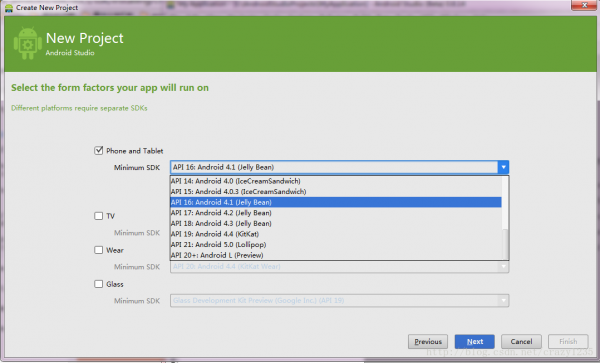Pick API 20+: Android L Preview

coord(336,255)
